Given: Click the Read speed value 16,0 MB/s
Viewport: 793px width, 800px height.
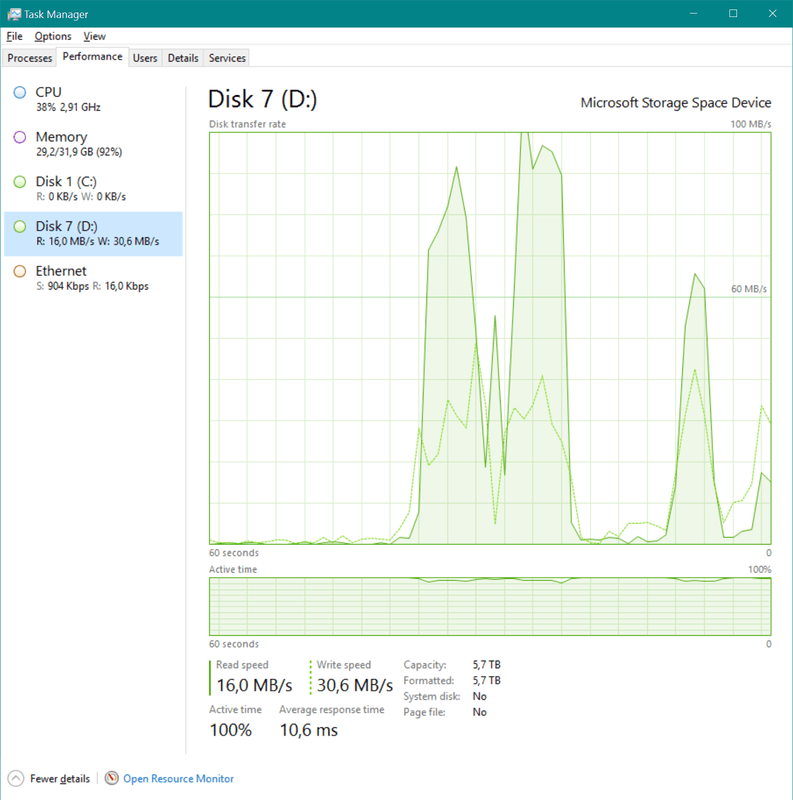Looking at the screenshot, I should tap(254, 685).
